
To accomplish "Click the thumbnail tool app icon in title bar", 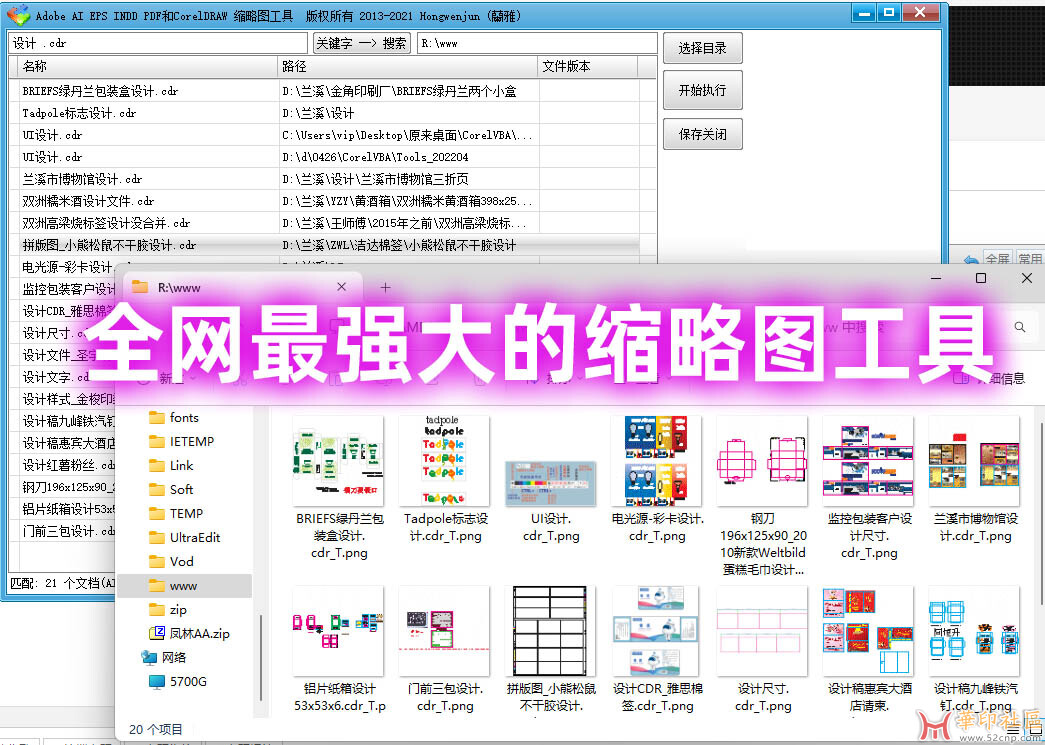I will tap(17, 15).
